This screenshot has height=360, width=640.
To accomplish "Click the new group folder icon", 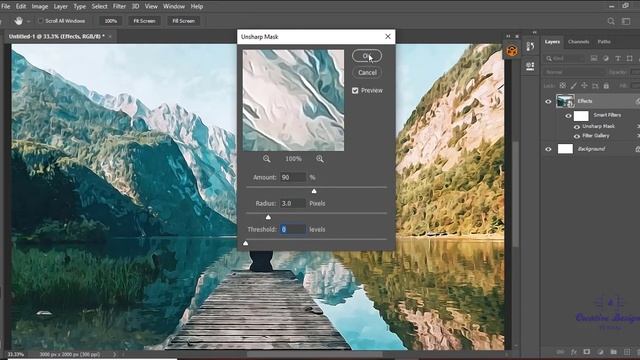I will 613,351.
